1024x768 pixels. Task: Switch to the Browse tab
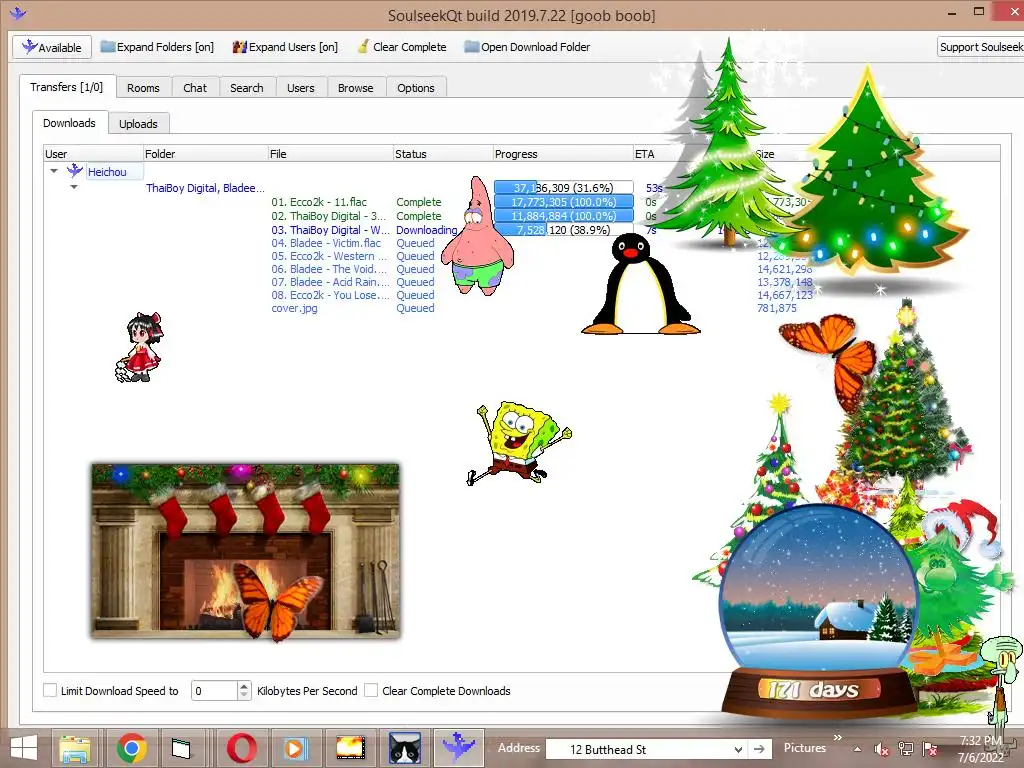click(356, 88)
